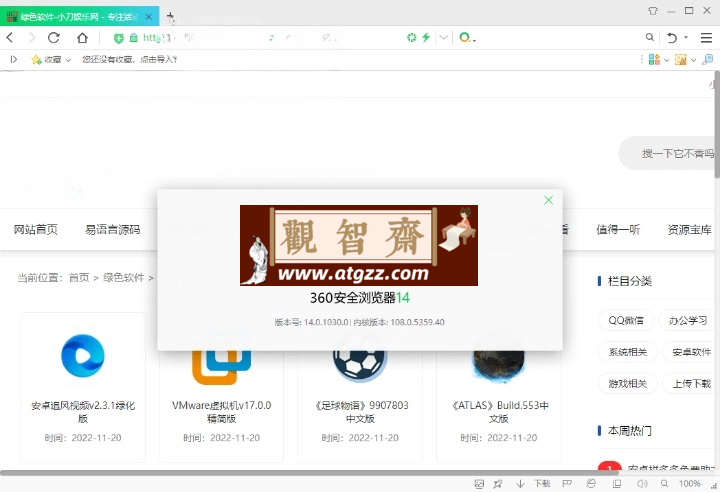Open the 安卓追风视频 app thumbnail
This screenshot has width=720, height=492.
83,356
